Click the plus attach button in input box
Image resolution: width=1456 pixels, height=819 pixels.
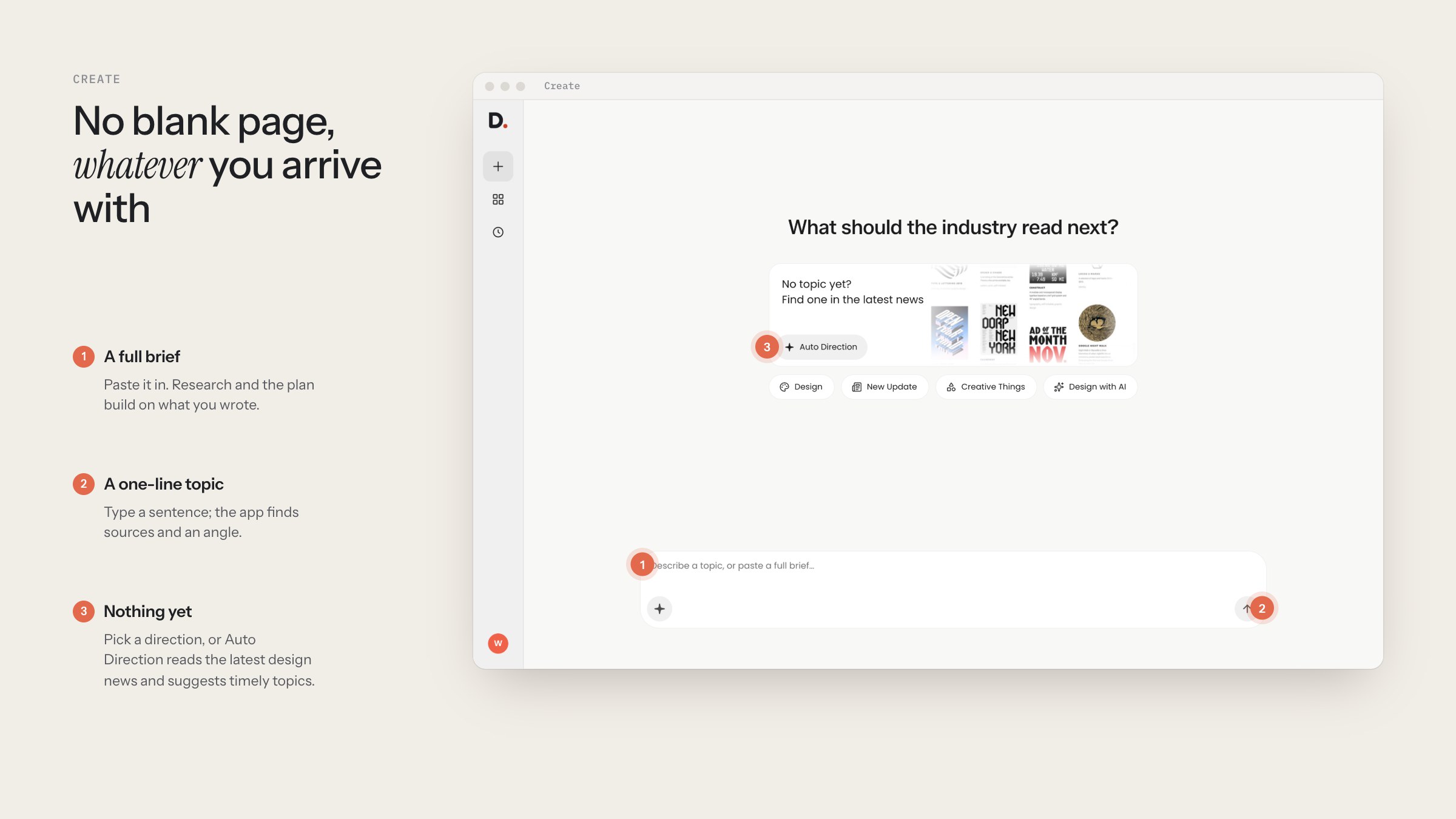click(659, 608)
